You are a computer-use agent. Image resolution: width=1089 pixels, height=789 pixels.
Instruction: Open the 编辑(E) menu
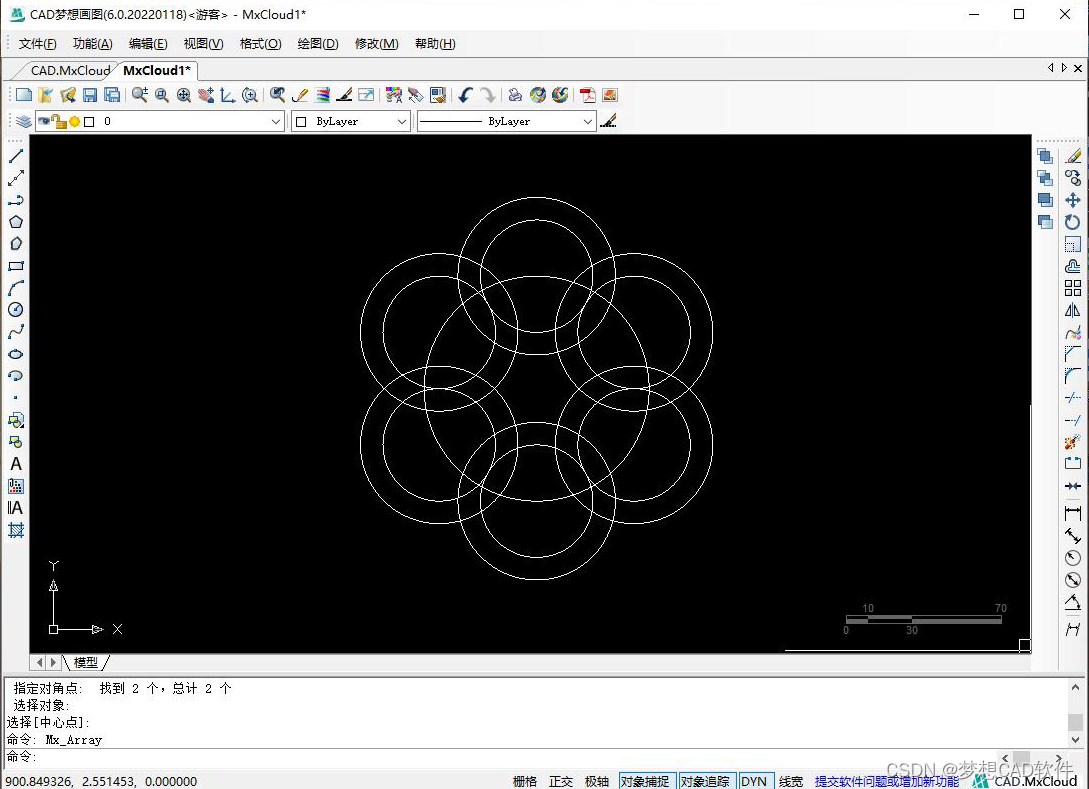click(148, 44)
